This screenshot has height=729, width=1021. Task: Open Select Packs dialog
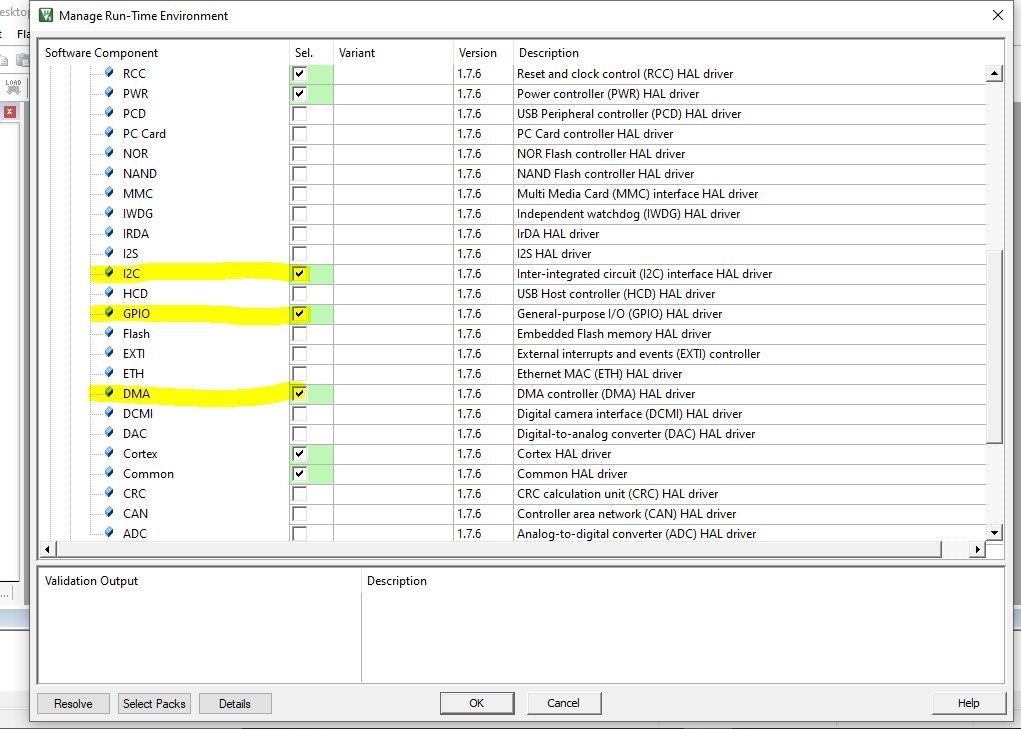point(154,704)
